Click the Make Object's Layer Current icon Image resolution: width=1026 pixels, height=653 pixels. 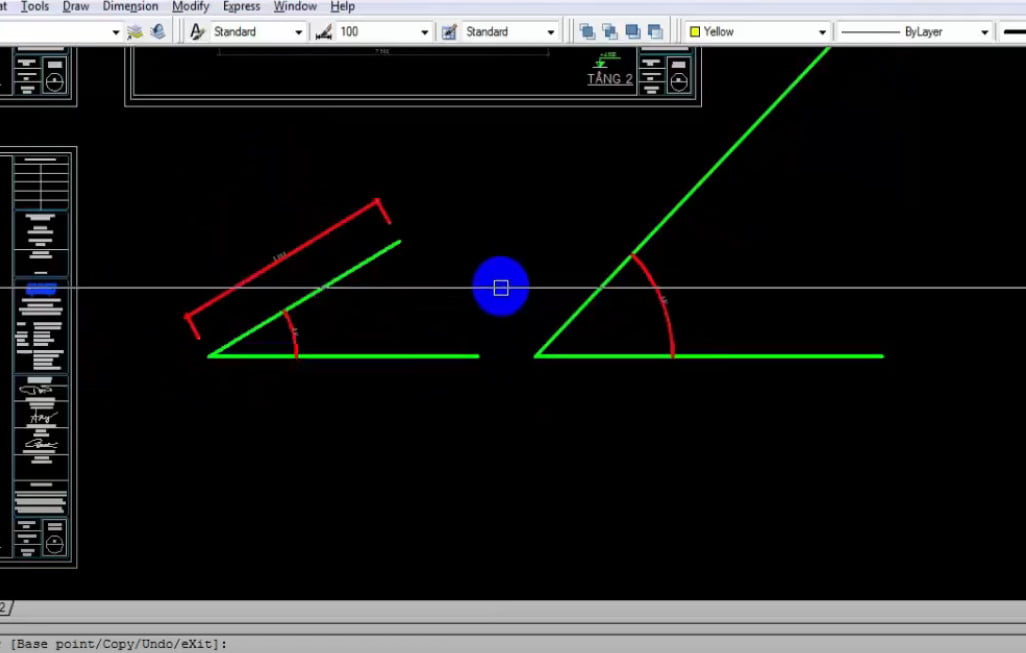135,31
